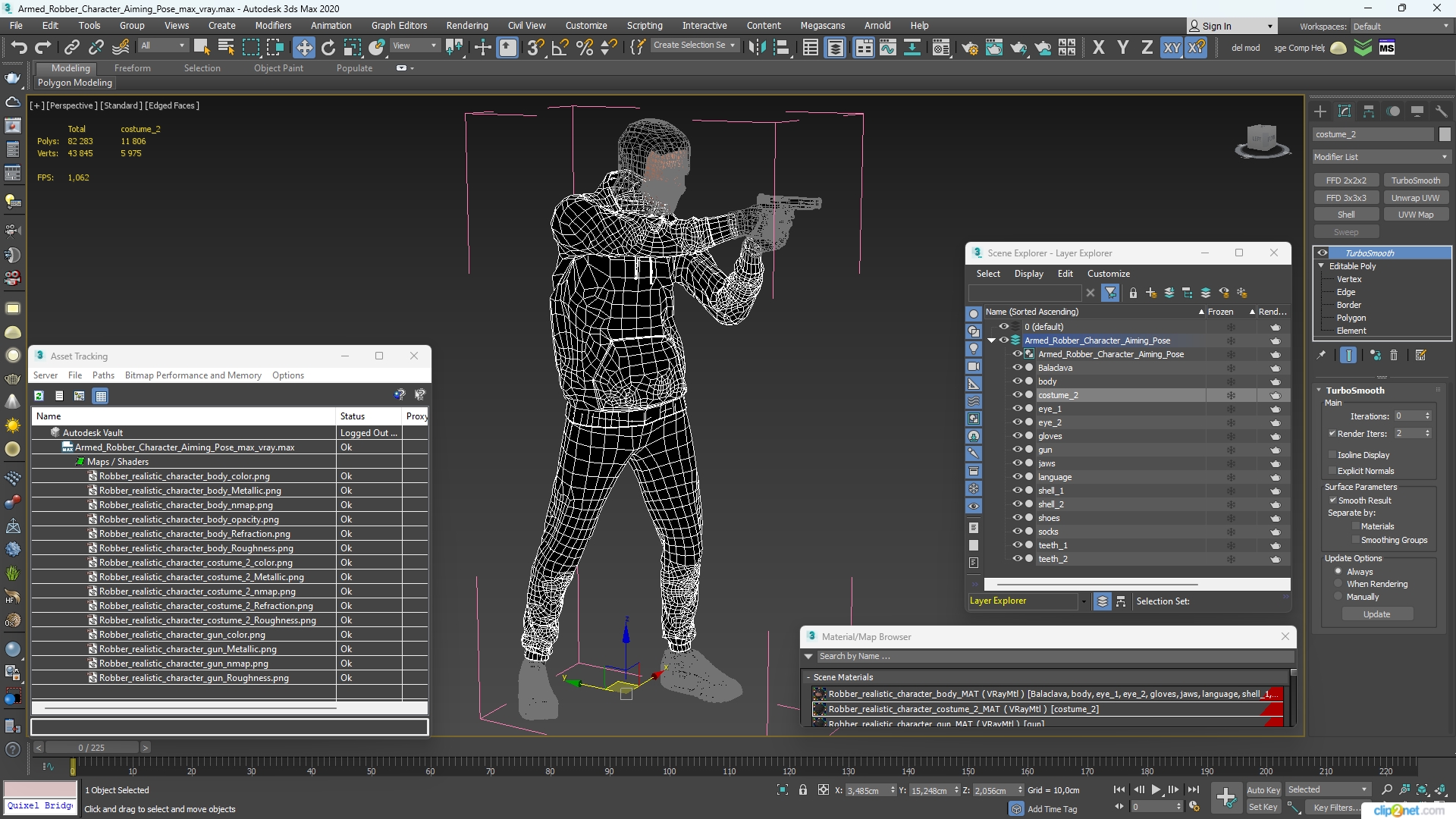Select the When Rendering radio option

(1338, 584)
